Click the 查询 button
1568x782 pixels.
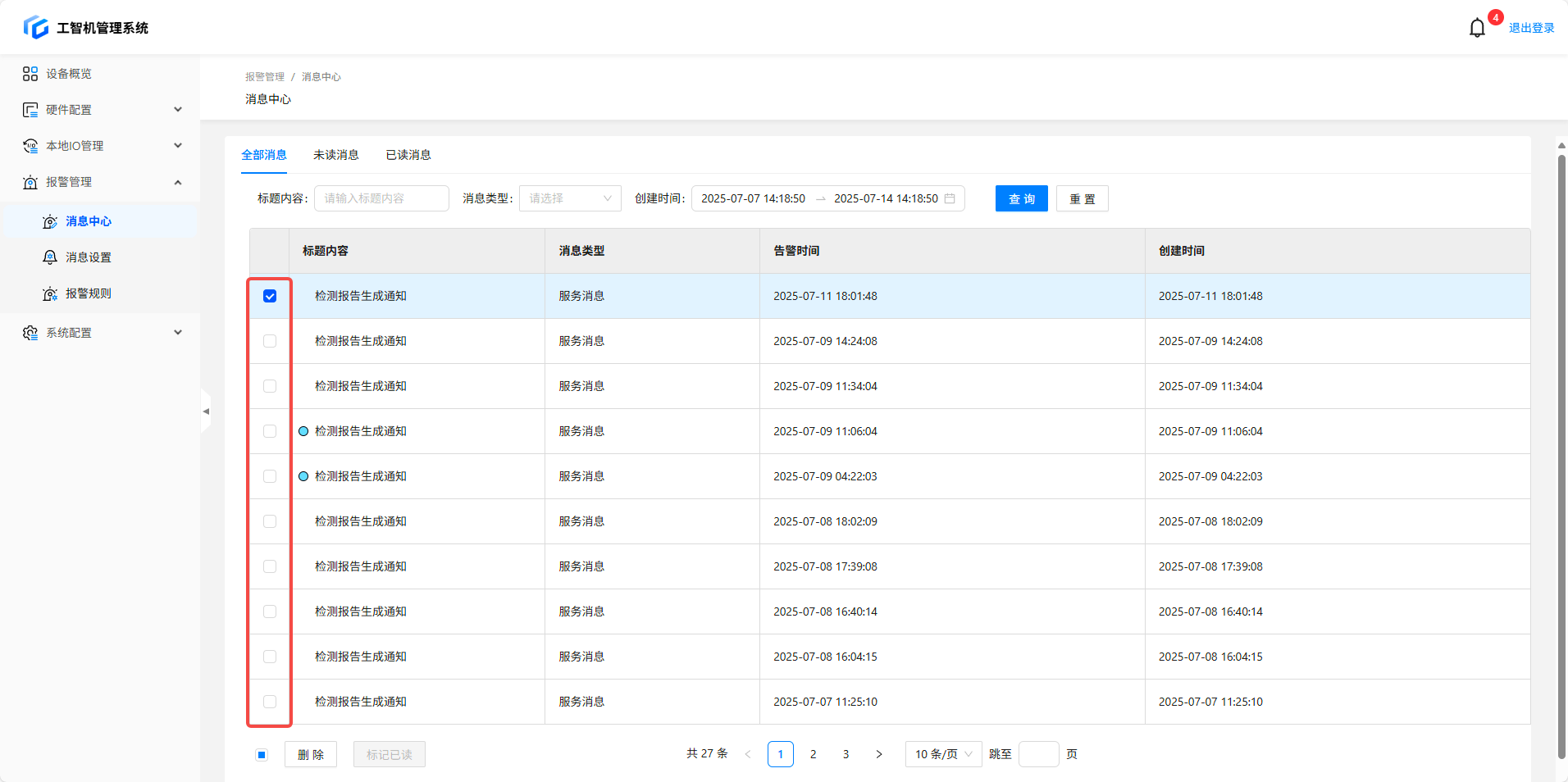click(1021, 198)
